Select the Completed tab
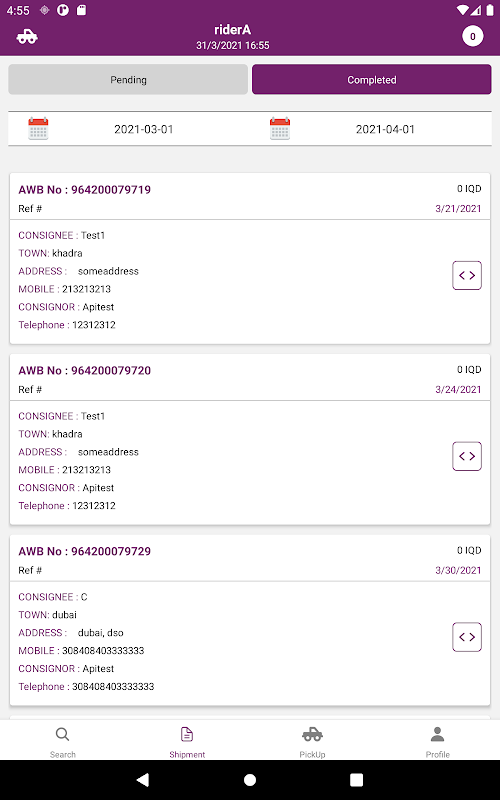The width and height of the screenshot is (500, 800). click(372, 80)
